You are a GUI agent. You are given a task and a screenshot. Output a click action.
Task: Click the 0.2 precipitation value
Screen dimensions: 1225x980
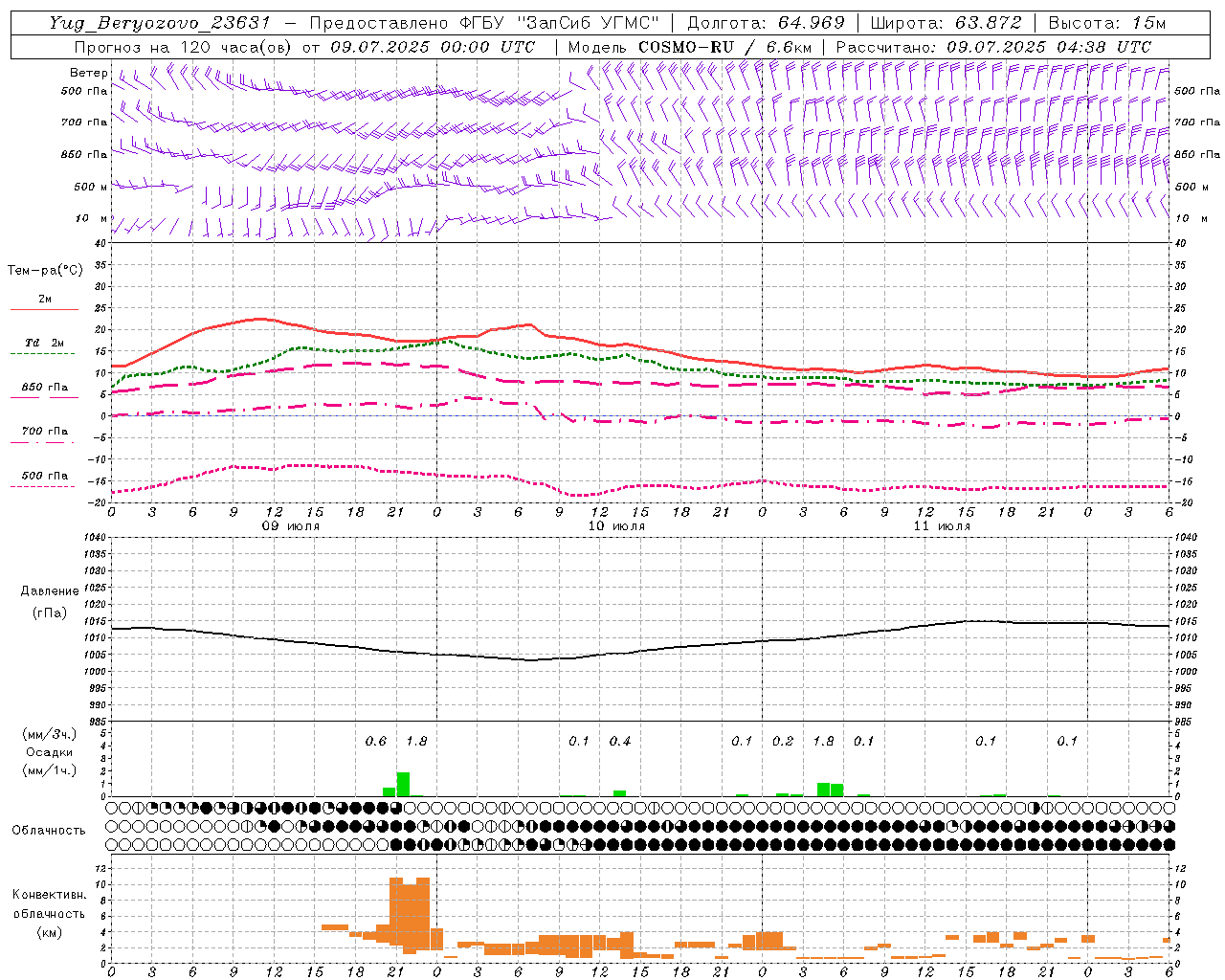point(783,742)
